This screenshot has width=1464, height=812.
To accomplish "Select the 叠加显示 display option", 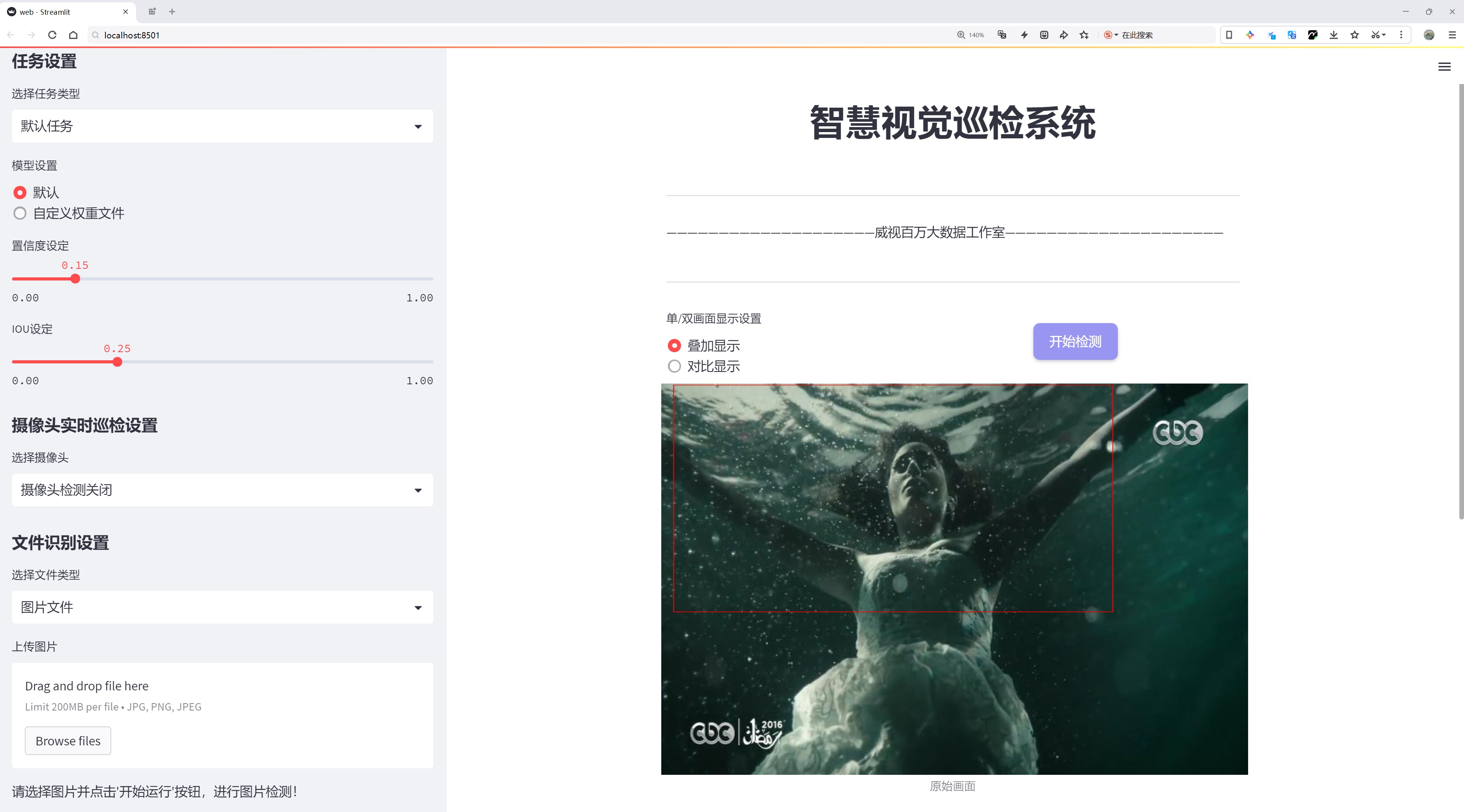I will tap(674, 346).
